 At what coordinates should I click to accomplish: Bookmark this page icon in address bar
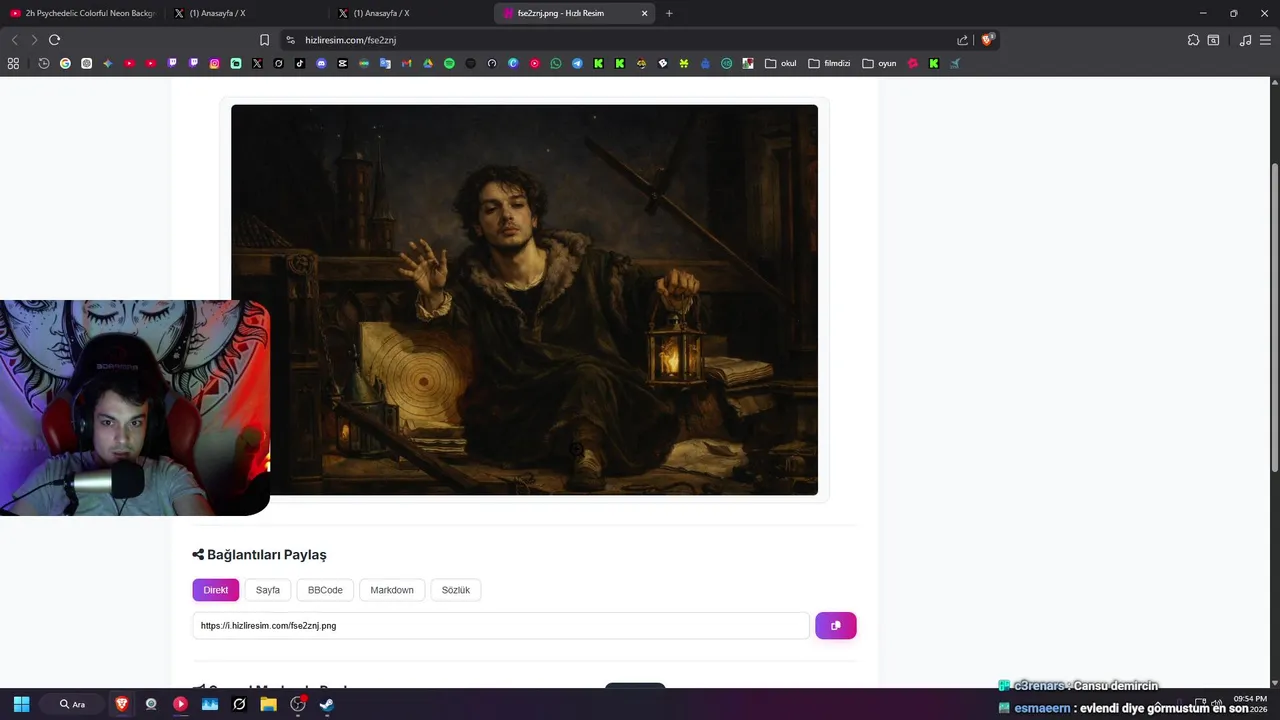[x=264, y=40]
